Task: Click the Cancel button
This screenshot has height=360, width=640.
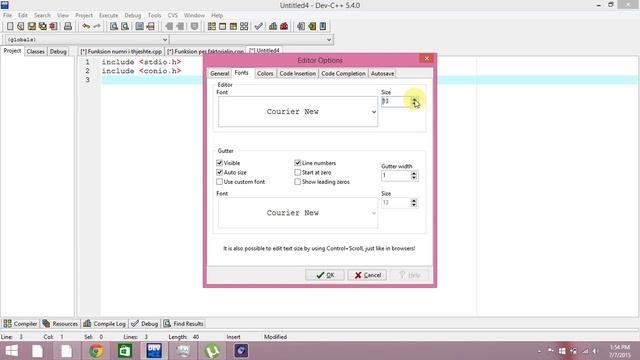Action: coord(367,275)
